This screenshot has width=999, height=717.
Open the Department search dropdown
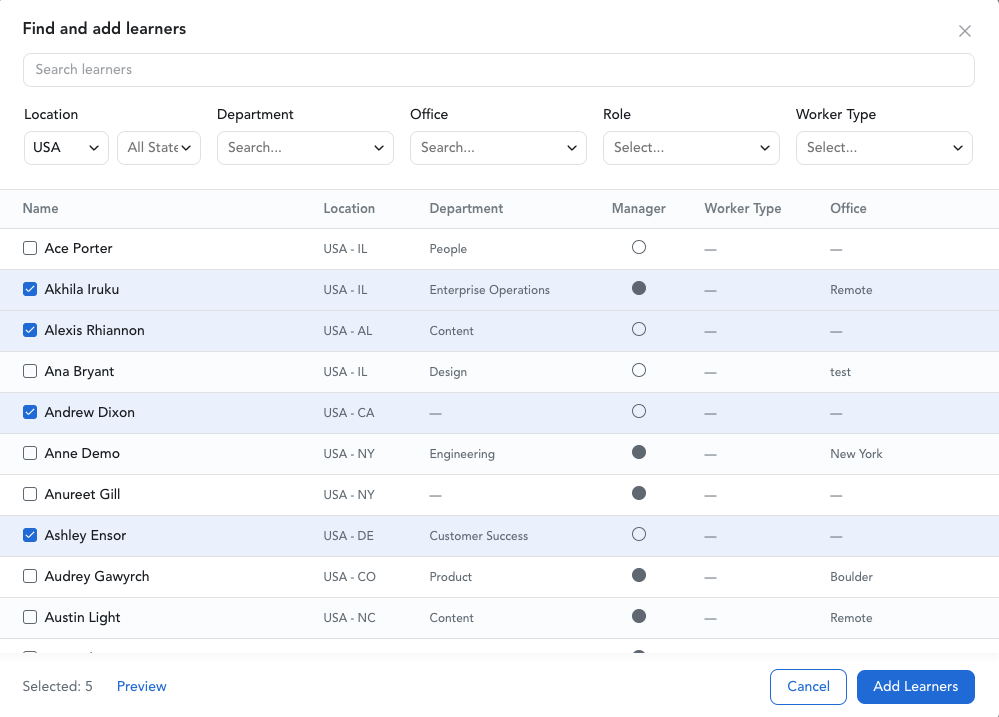305,147
